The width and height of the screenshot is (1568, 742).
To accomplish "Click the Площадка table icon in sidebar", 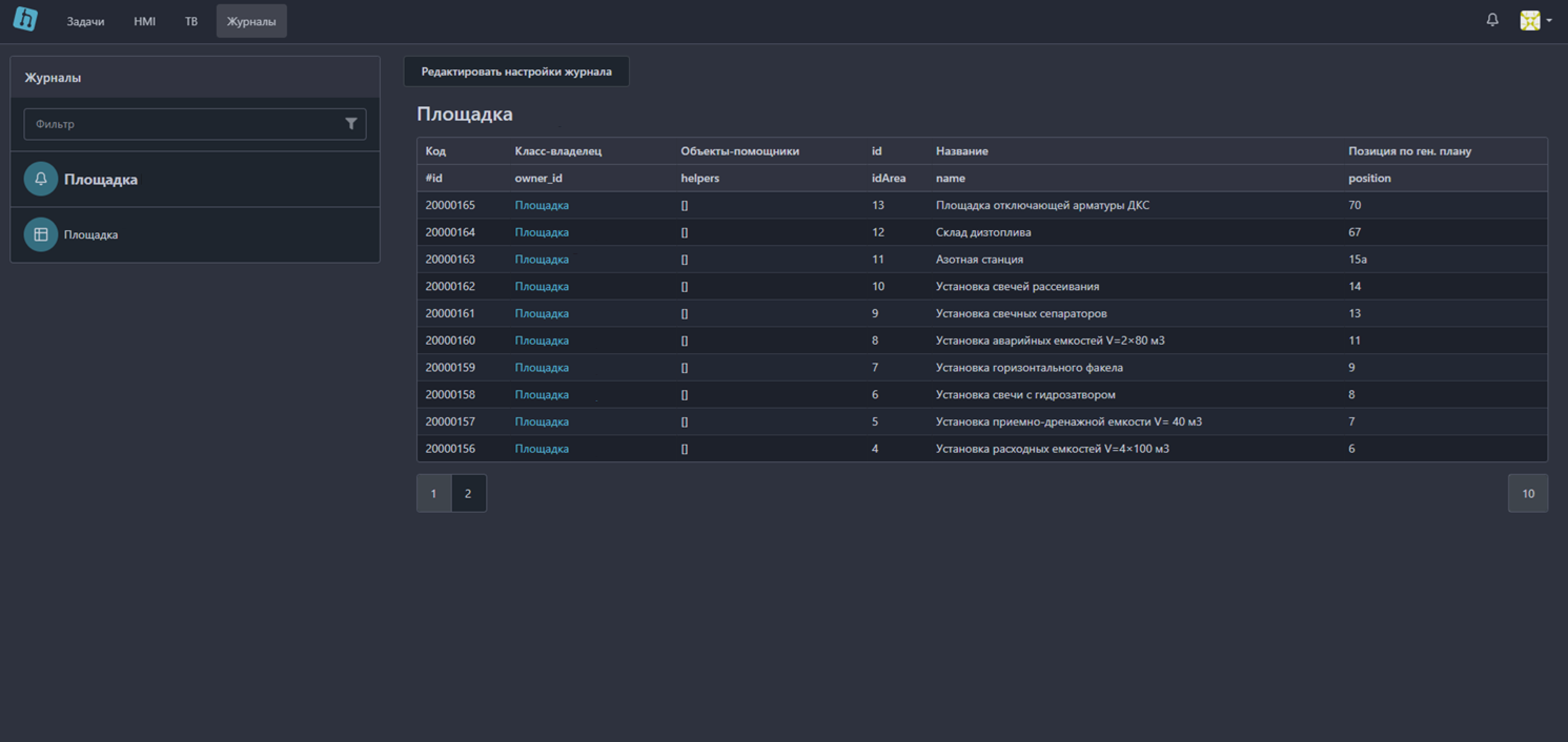I will 40,234.
